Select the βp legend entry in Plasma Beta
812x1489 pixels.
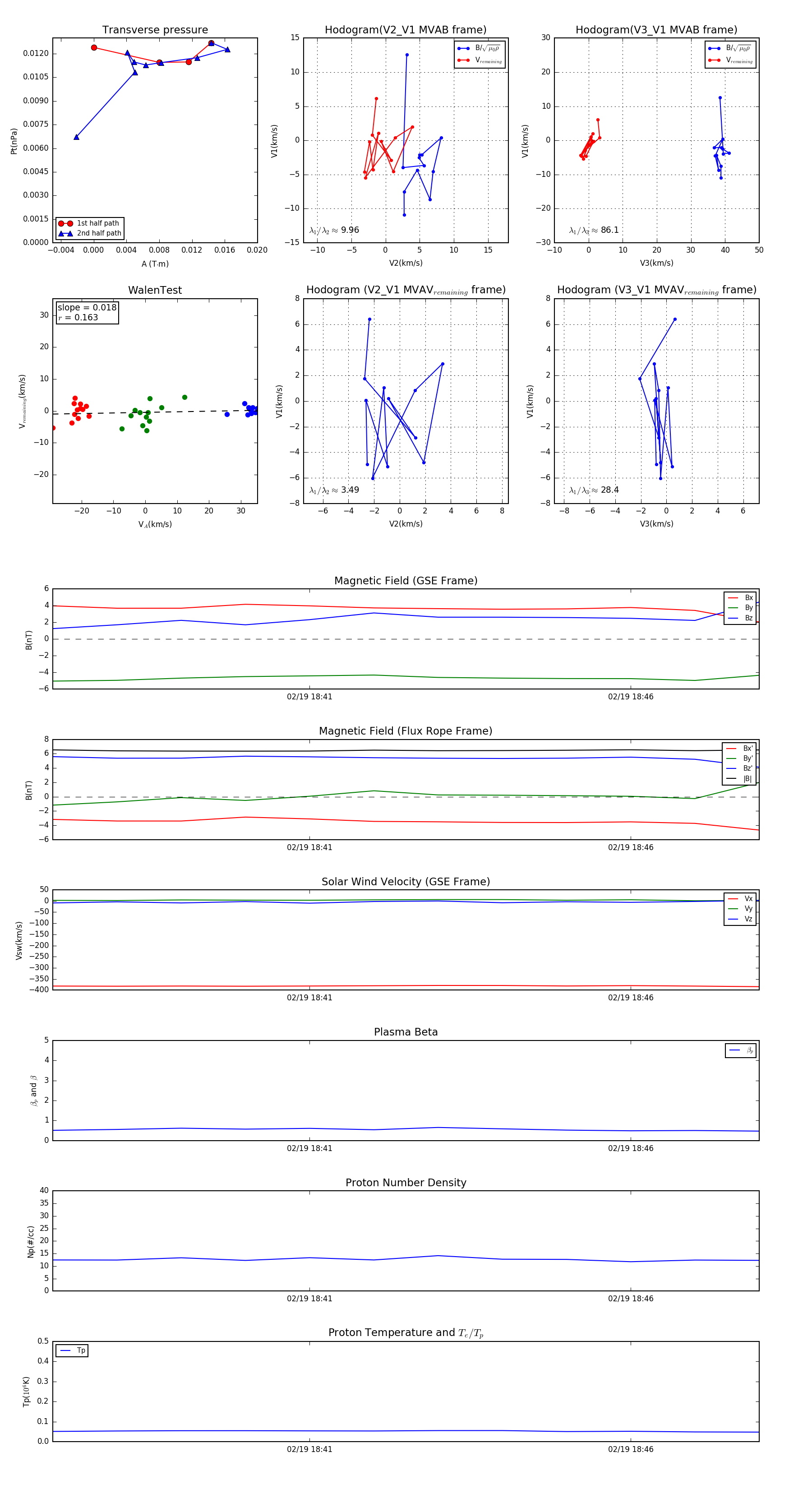coord(741,1050)
